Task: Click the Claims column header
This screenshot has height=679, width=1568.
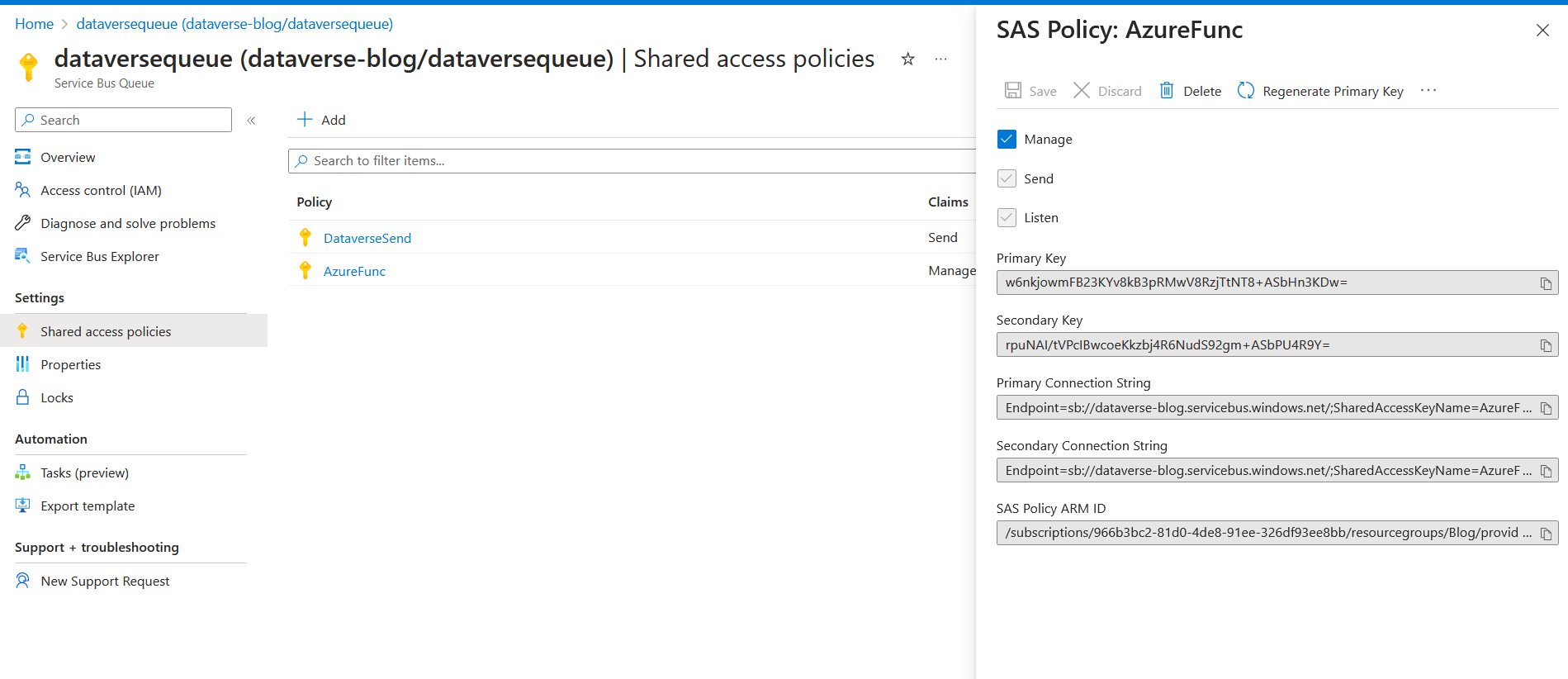Action: pyautogui.click(x=948, y=202)
